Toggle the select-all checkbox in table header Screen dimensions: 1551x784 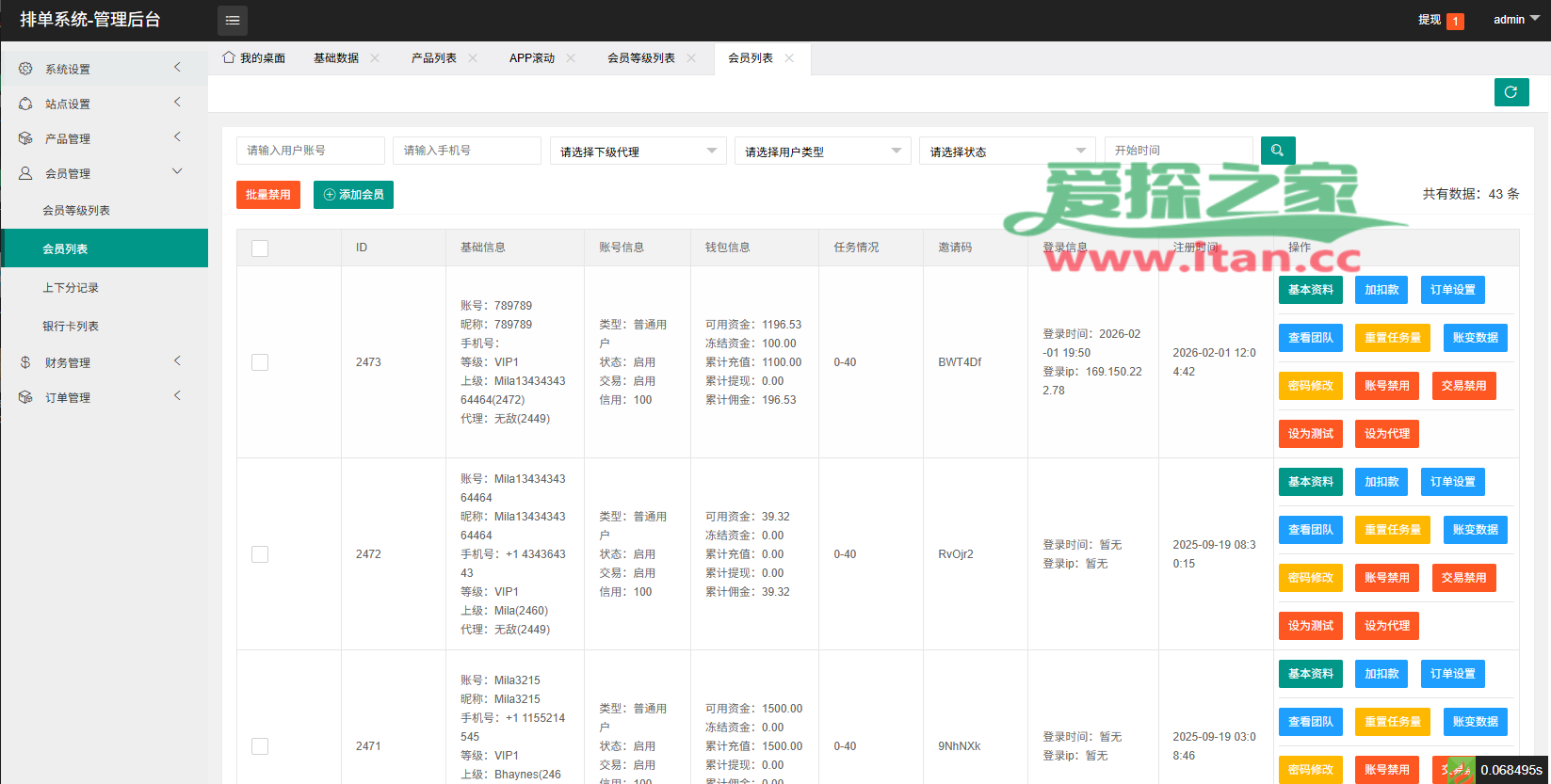tap(260, 248)
